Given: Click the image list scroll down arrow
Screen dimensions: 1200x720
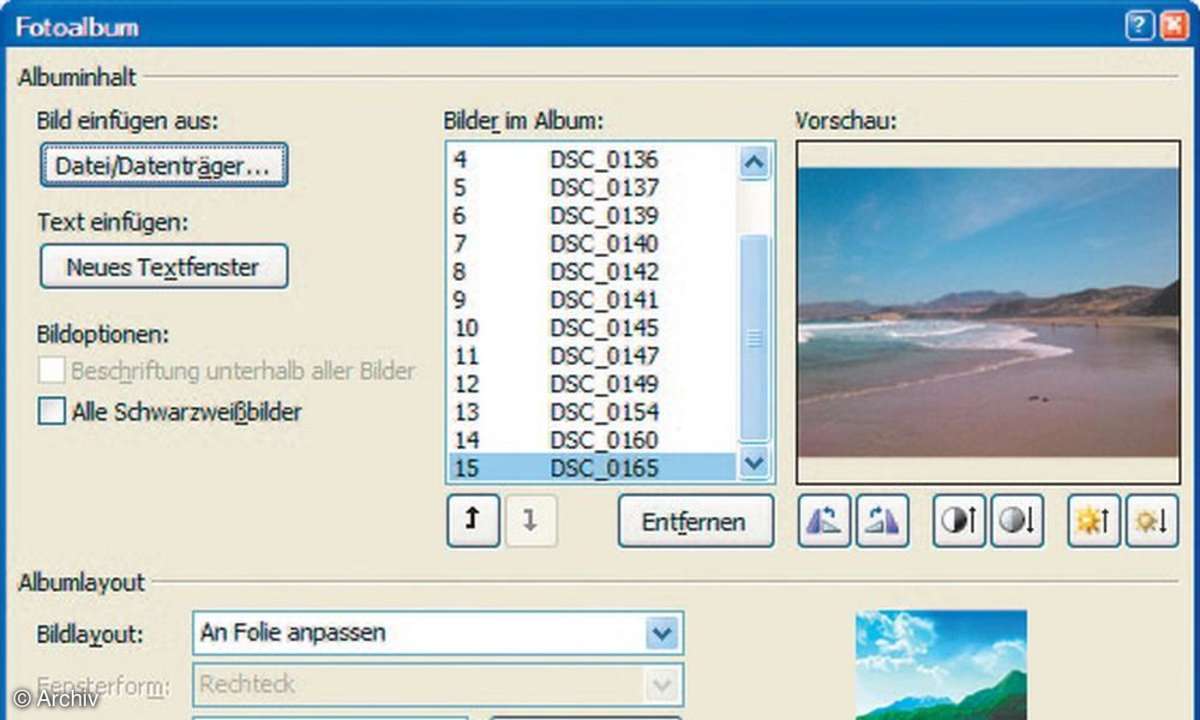Looking at the screenshot, I should coord(755,463).
